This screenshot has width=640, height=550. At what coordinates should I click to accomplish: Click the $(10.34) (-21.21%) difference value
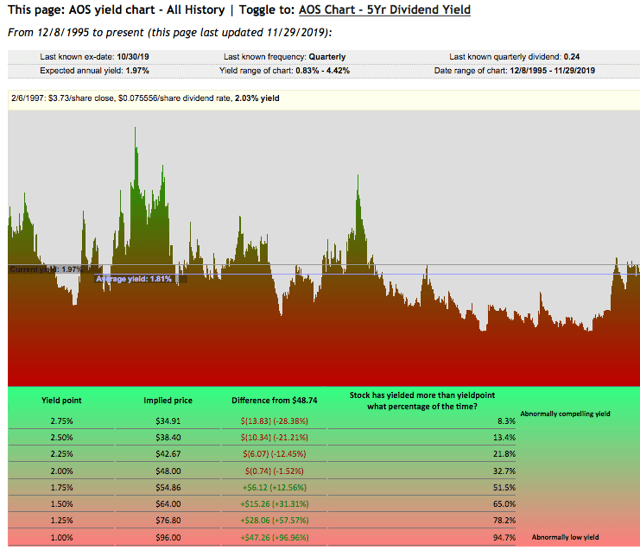pyautogui.click(x=274, y=437)
